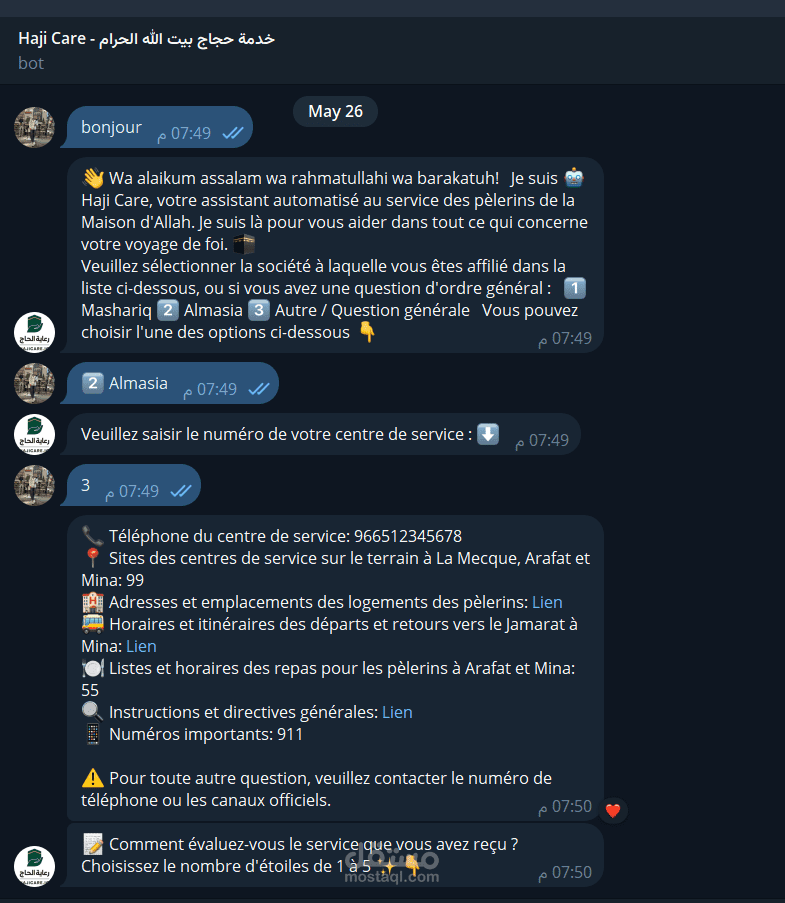Open the Lien link for Jamarat horaires
The image size is (785, 903).
click(141, 646)
